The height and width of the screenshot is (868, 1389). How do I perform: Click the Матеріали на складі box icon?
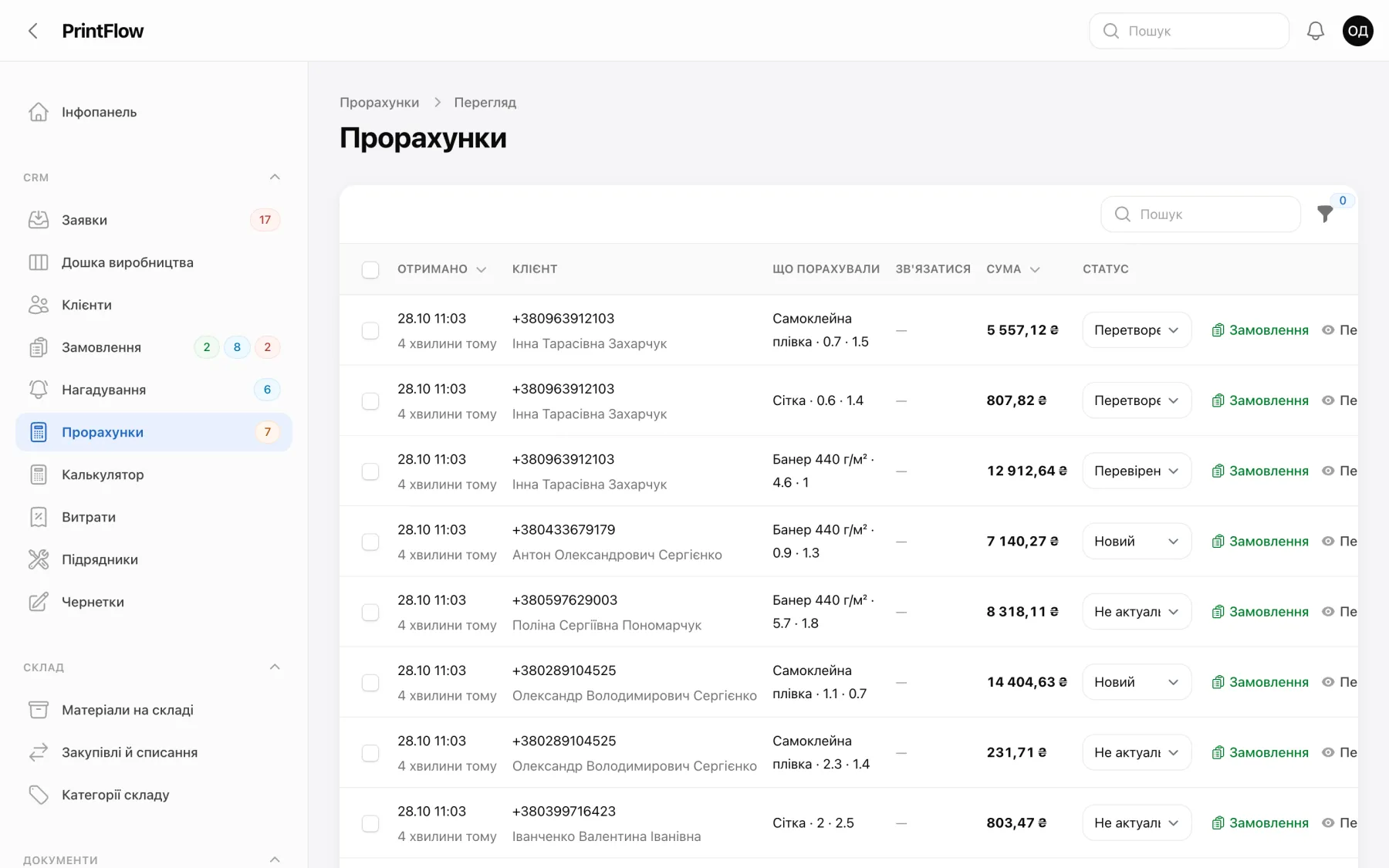coord(39,710)
